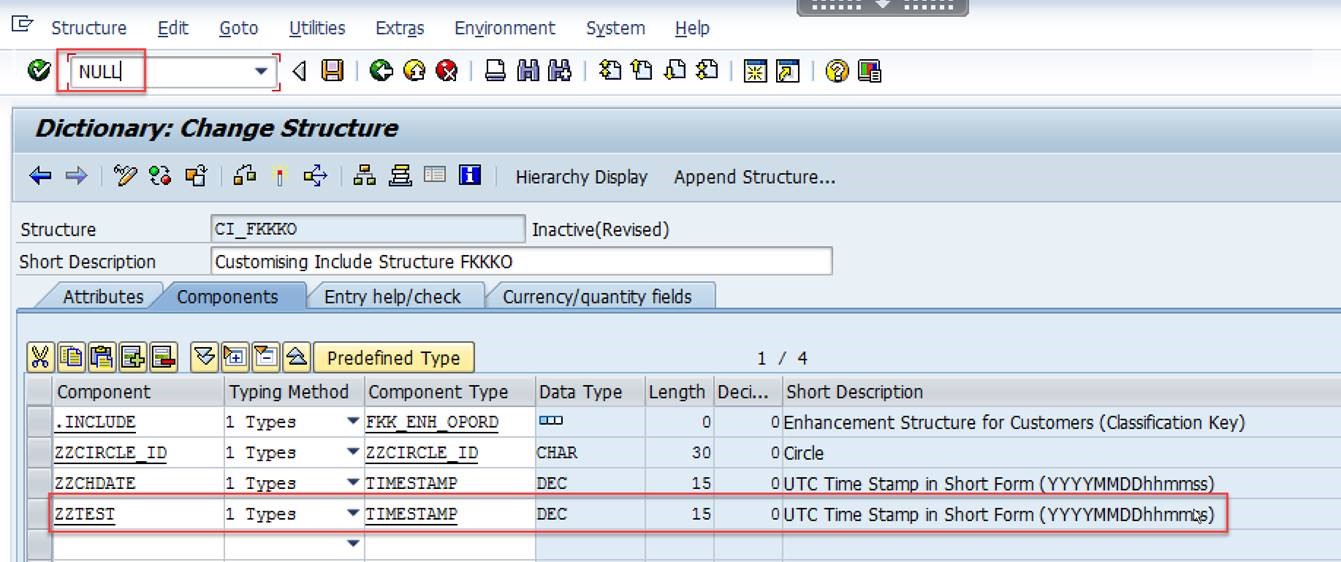Screen dimensions: 1341x562
Task: Click the green checkmark Enter icon
Action: pos(39,71)
